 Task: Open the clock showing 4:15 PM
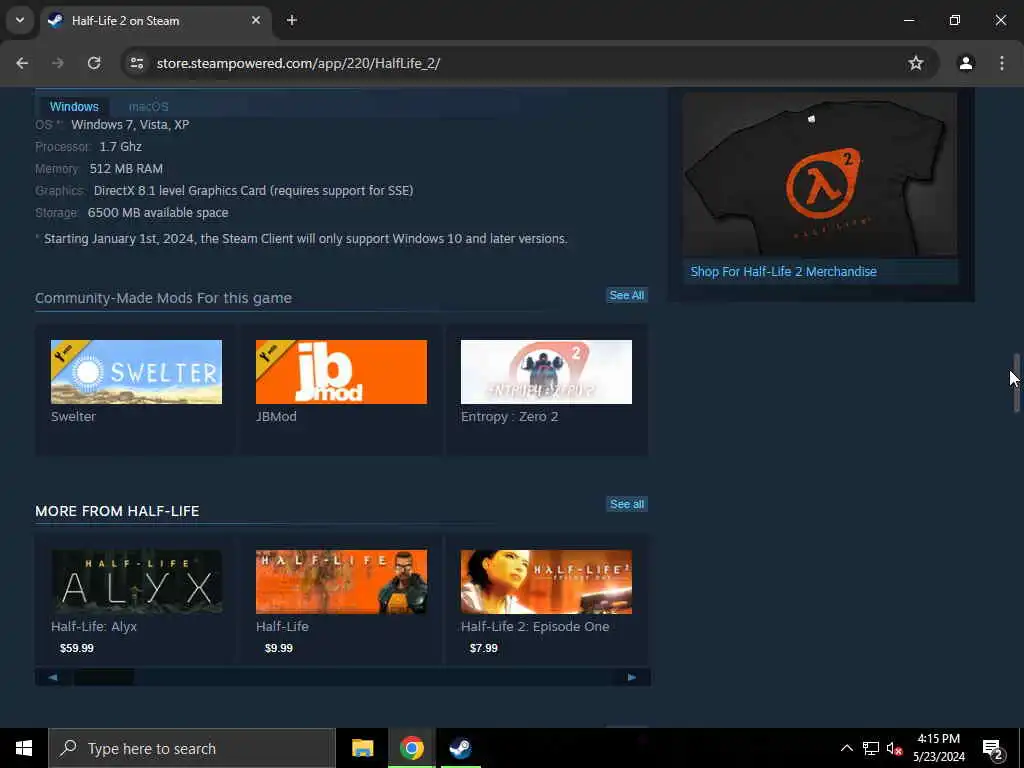click(x=938, y=748)
